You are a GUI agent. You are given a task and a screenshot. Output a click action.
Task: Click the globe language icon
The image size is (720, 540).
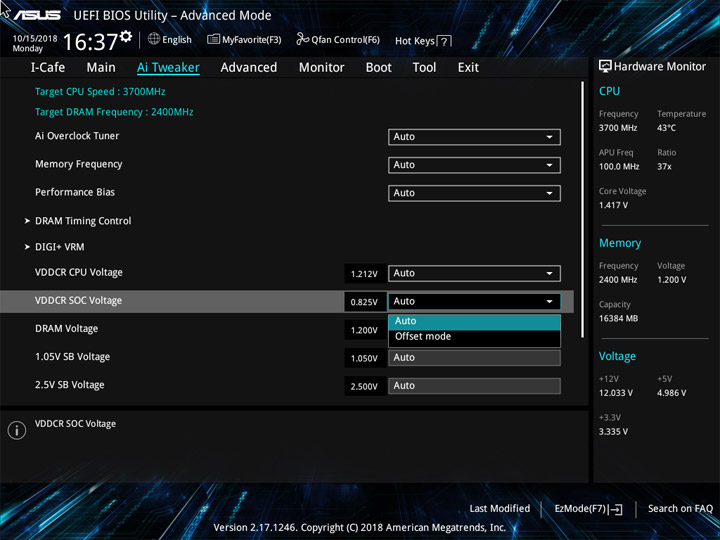coord(154,39)
